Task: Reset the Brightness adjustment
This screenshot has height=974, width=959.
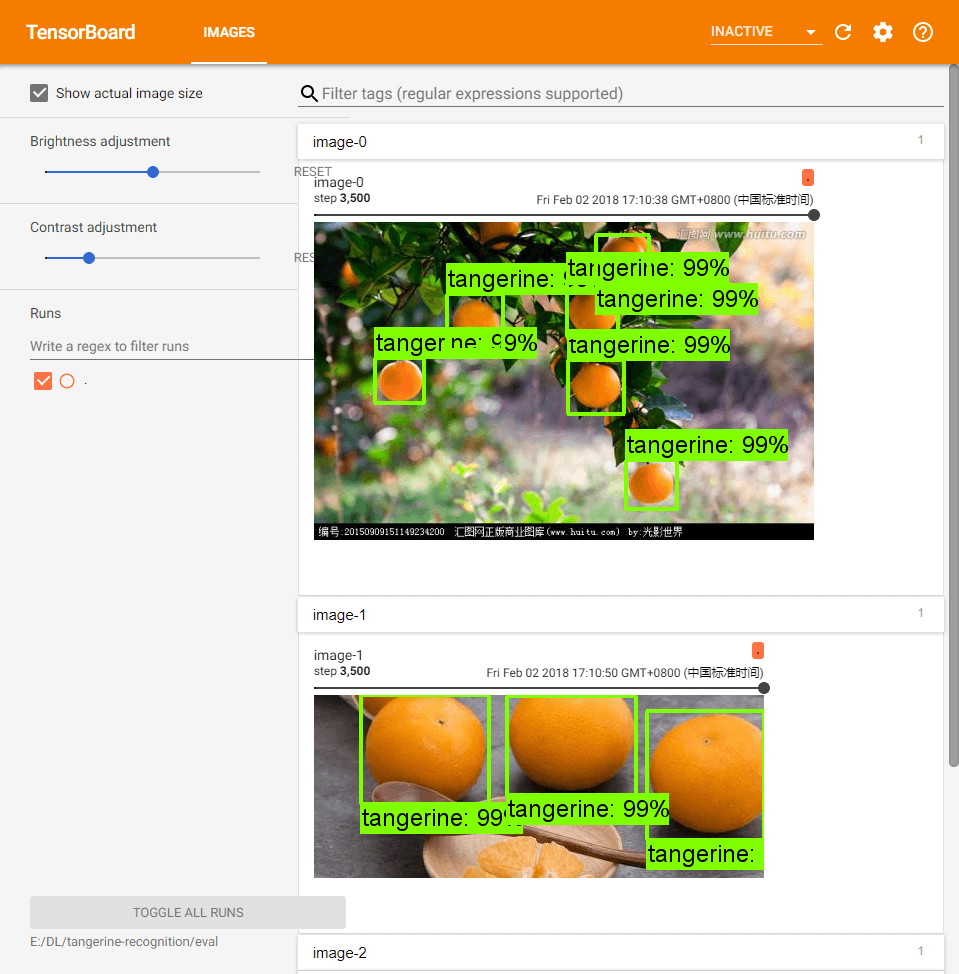Action: [312, 171]
